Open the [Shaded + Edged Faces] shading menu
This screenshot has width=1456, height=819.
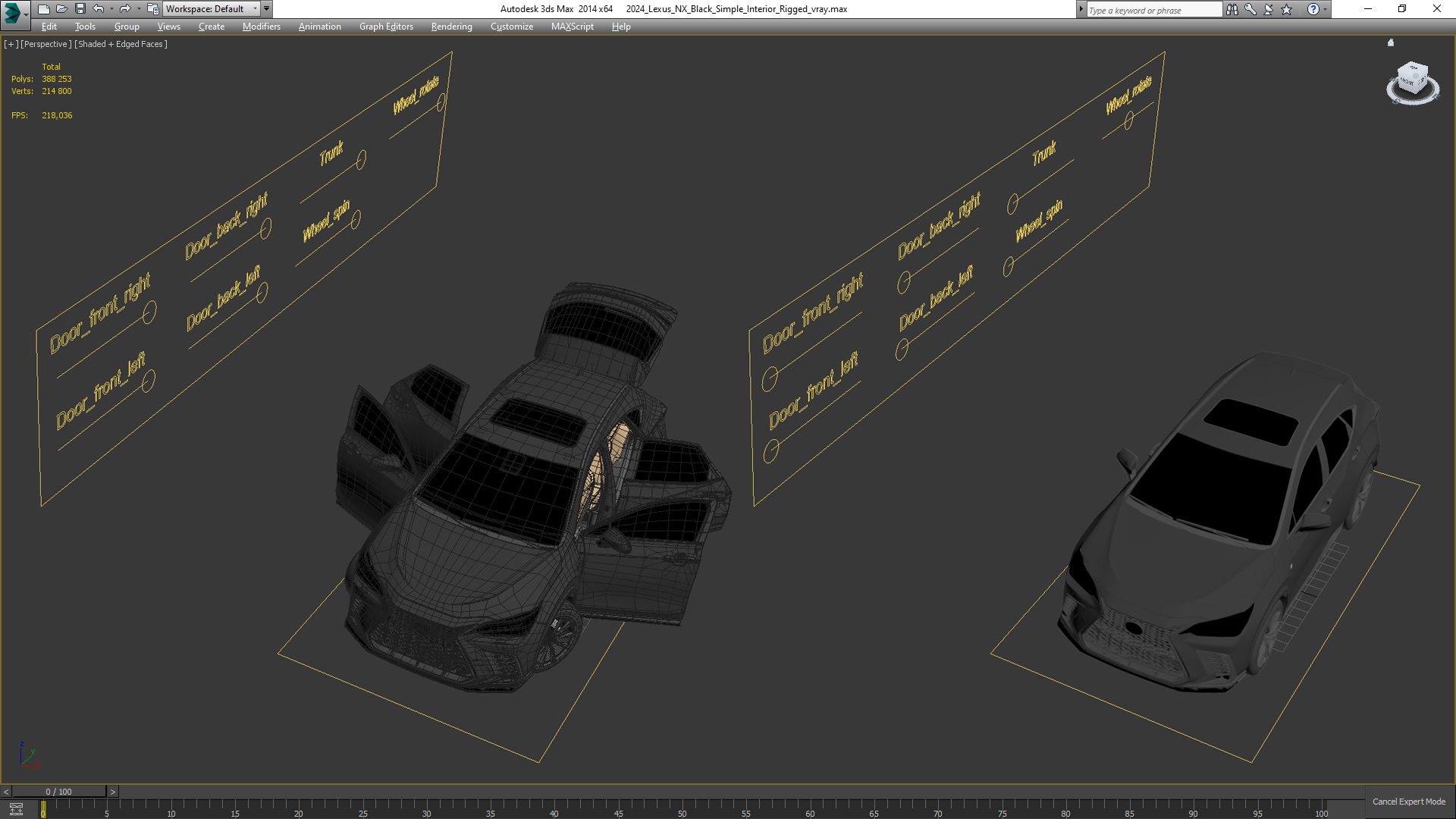coord(121,44)
